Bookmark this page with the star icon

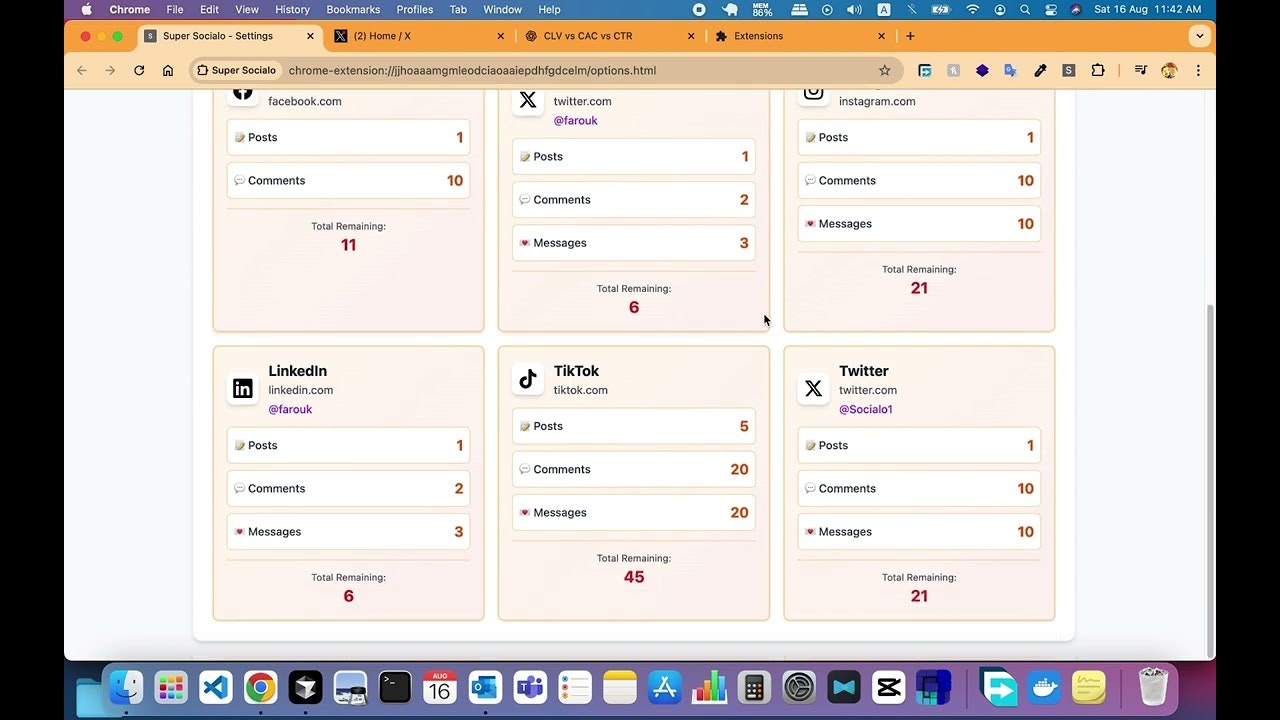[884, 71]
